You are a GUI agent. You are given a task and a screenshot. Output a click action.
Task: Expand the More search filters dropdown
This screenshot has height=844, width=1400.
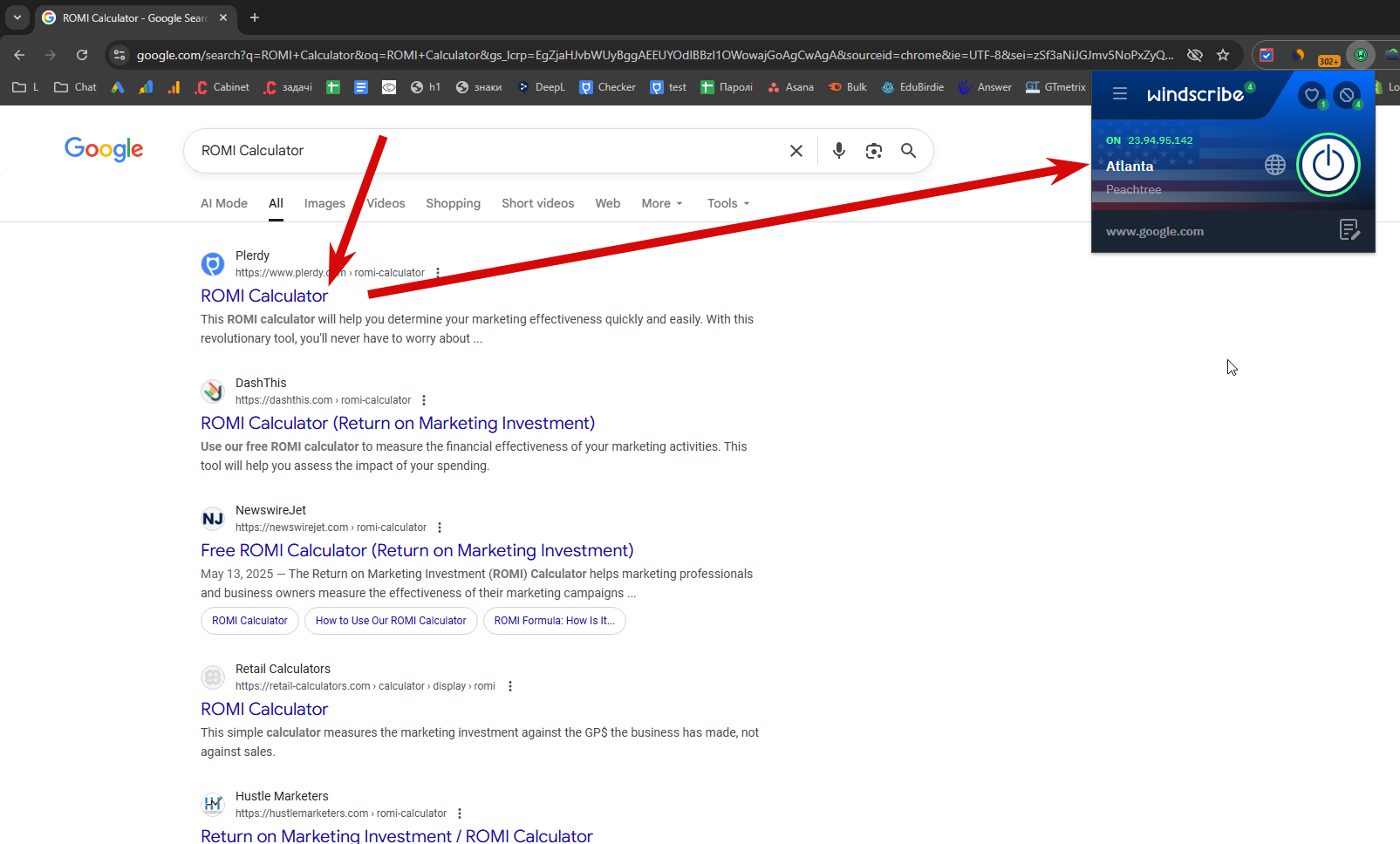662,203
